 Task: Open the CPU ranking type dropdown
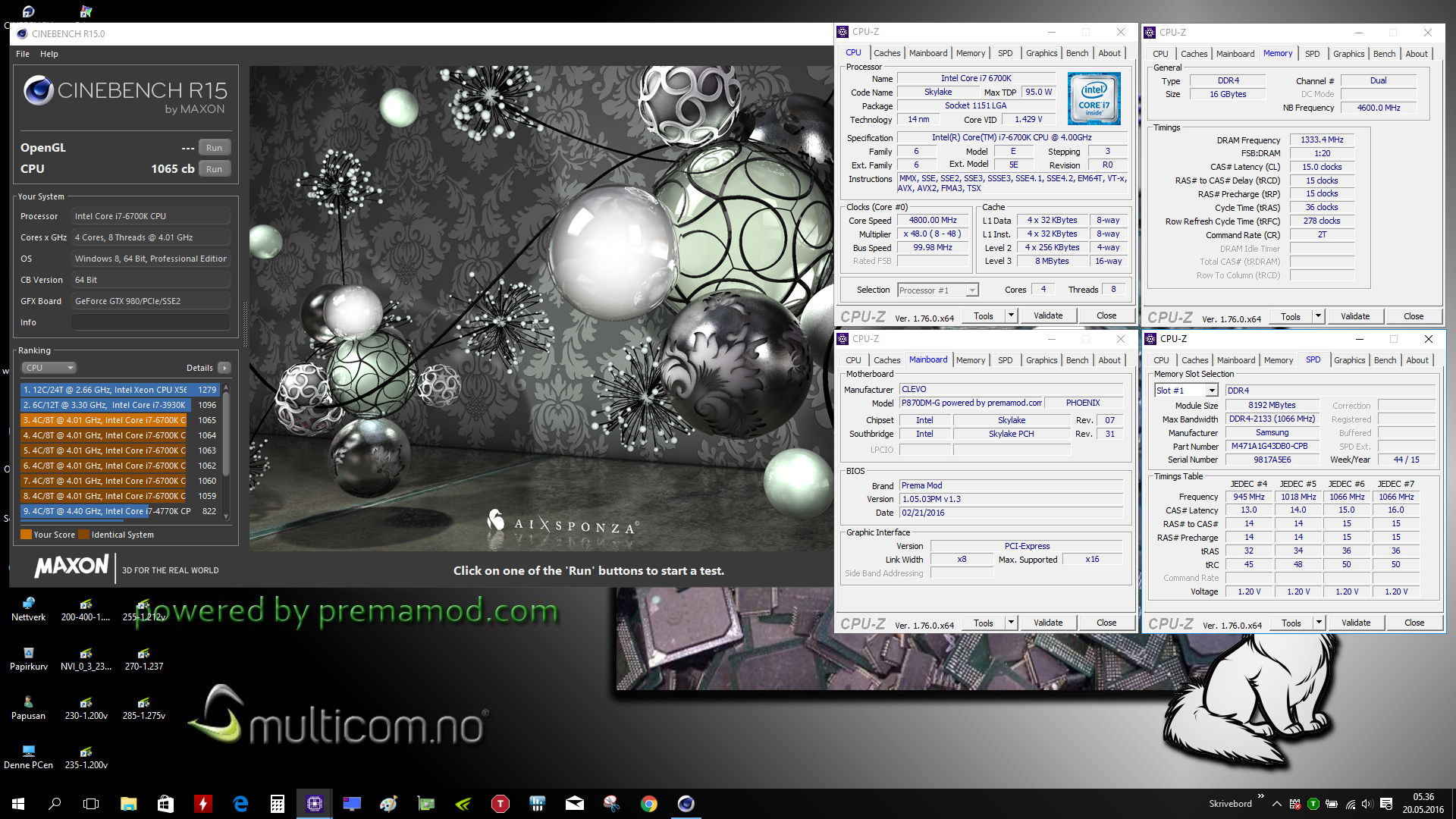click(49, 368)
